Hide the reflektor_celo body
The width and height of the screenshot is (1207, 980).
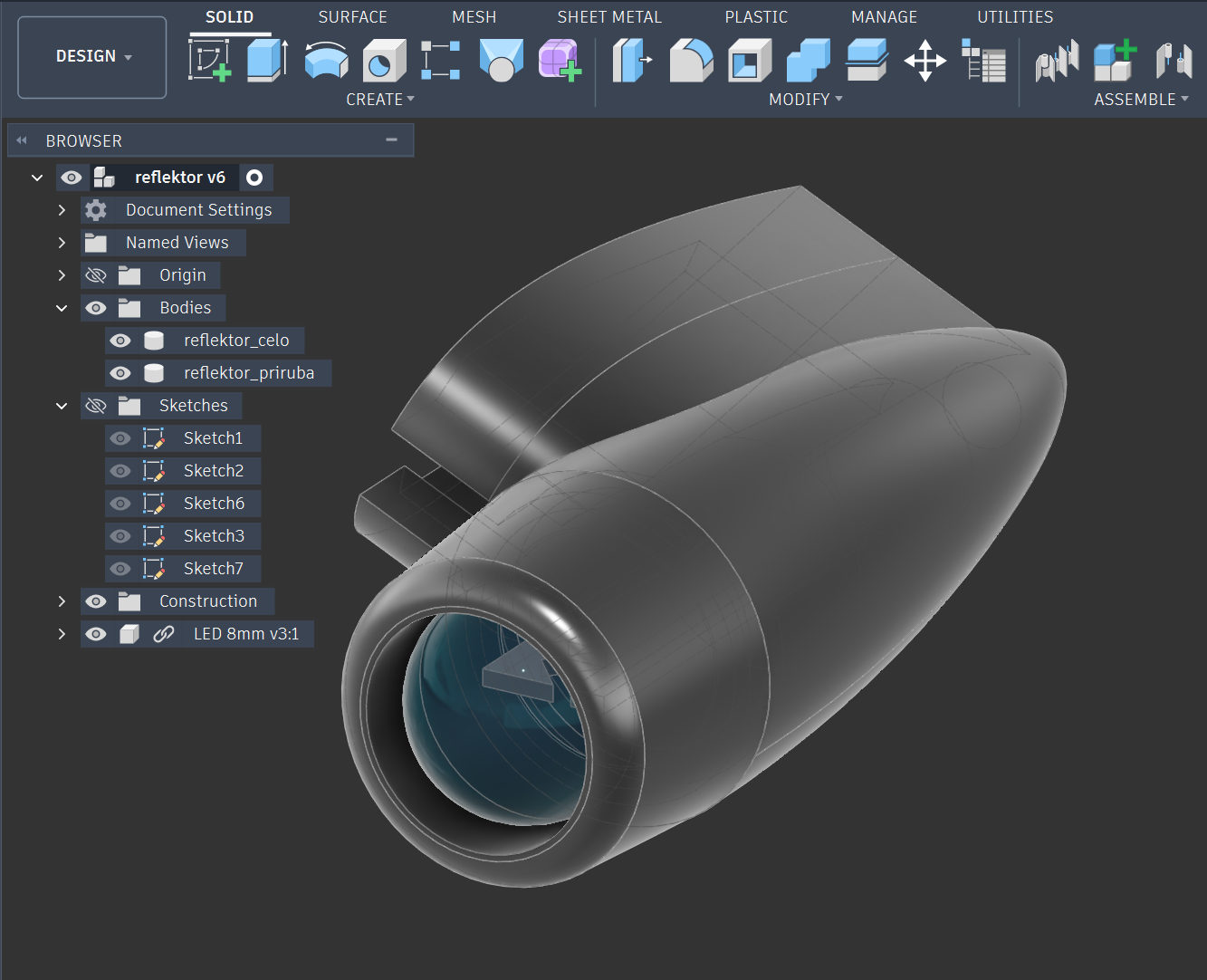(120, 341)
